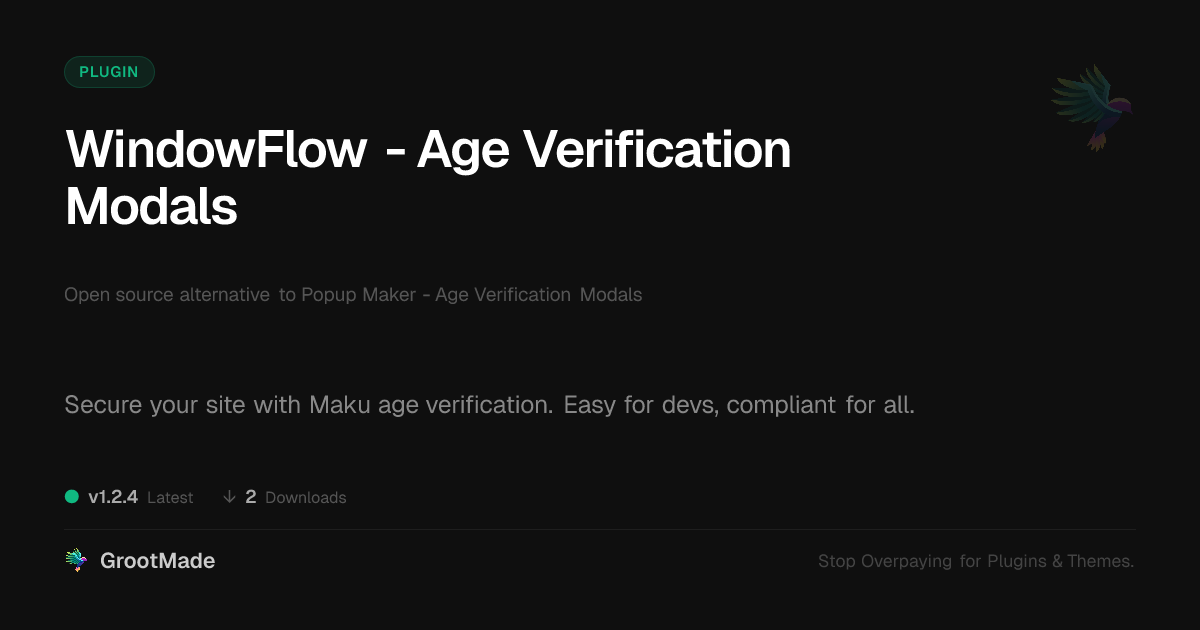
Task: Open the GrootMade brand name link
Action: tap(157, 561)
